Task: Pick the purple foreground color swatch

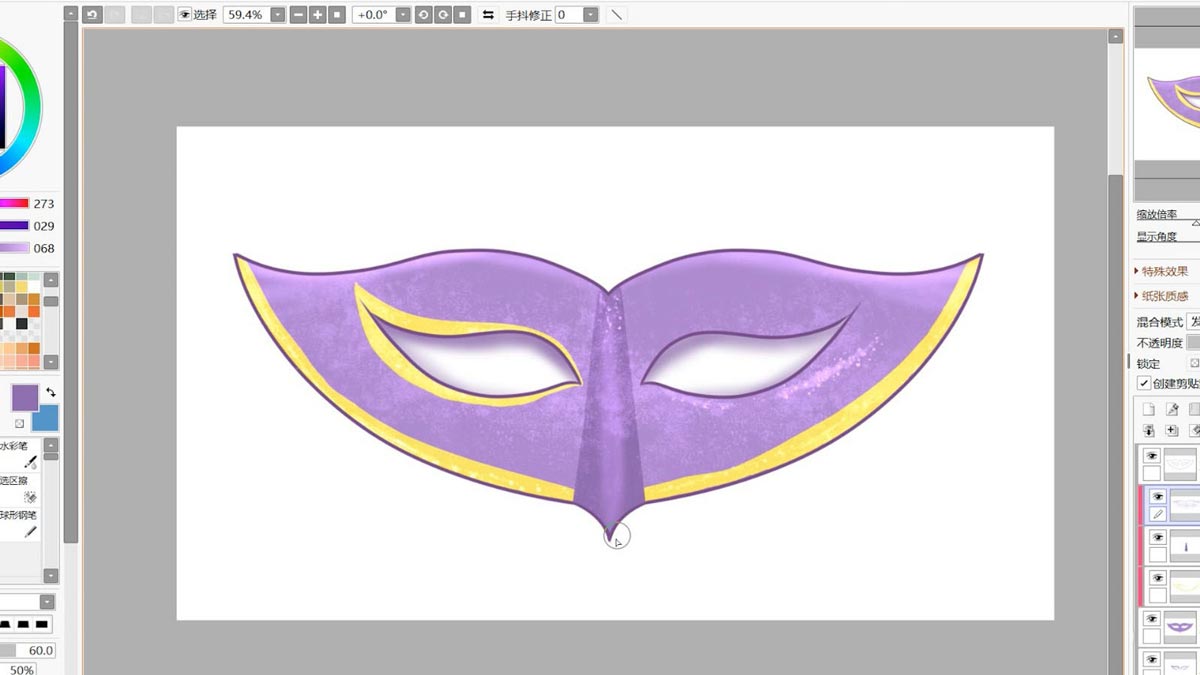Action: 25,398
